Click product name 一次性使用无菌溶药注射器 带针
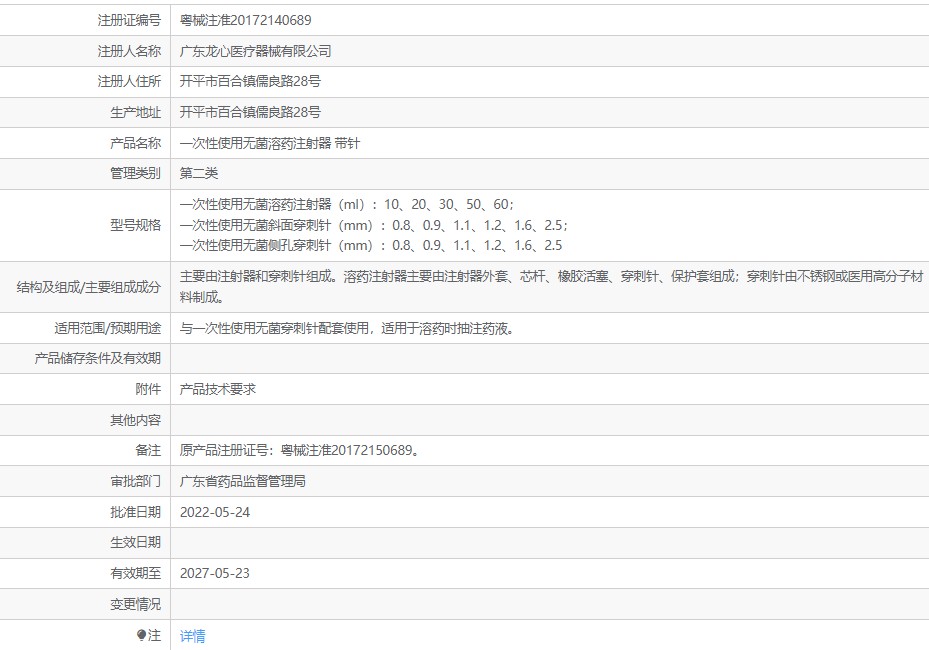The height and width of the screenshot is (650, 929). (270, 143)
